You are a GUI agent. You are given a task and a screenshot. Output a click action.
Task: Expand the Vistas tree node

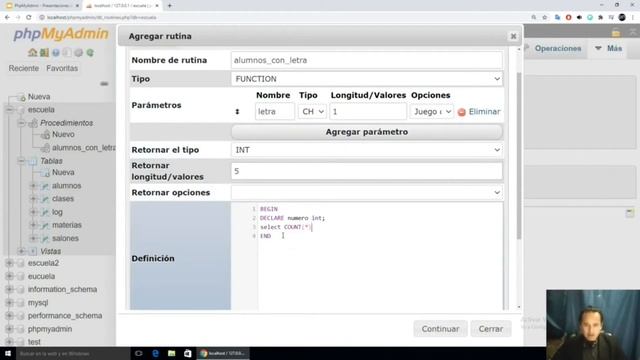click(21, 251)
